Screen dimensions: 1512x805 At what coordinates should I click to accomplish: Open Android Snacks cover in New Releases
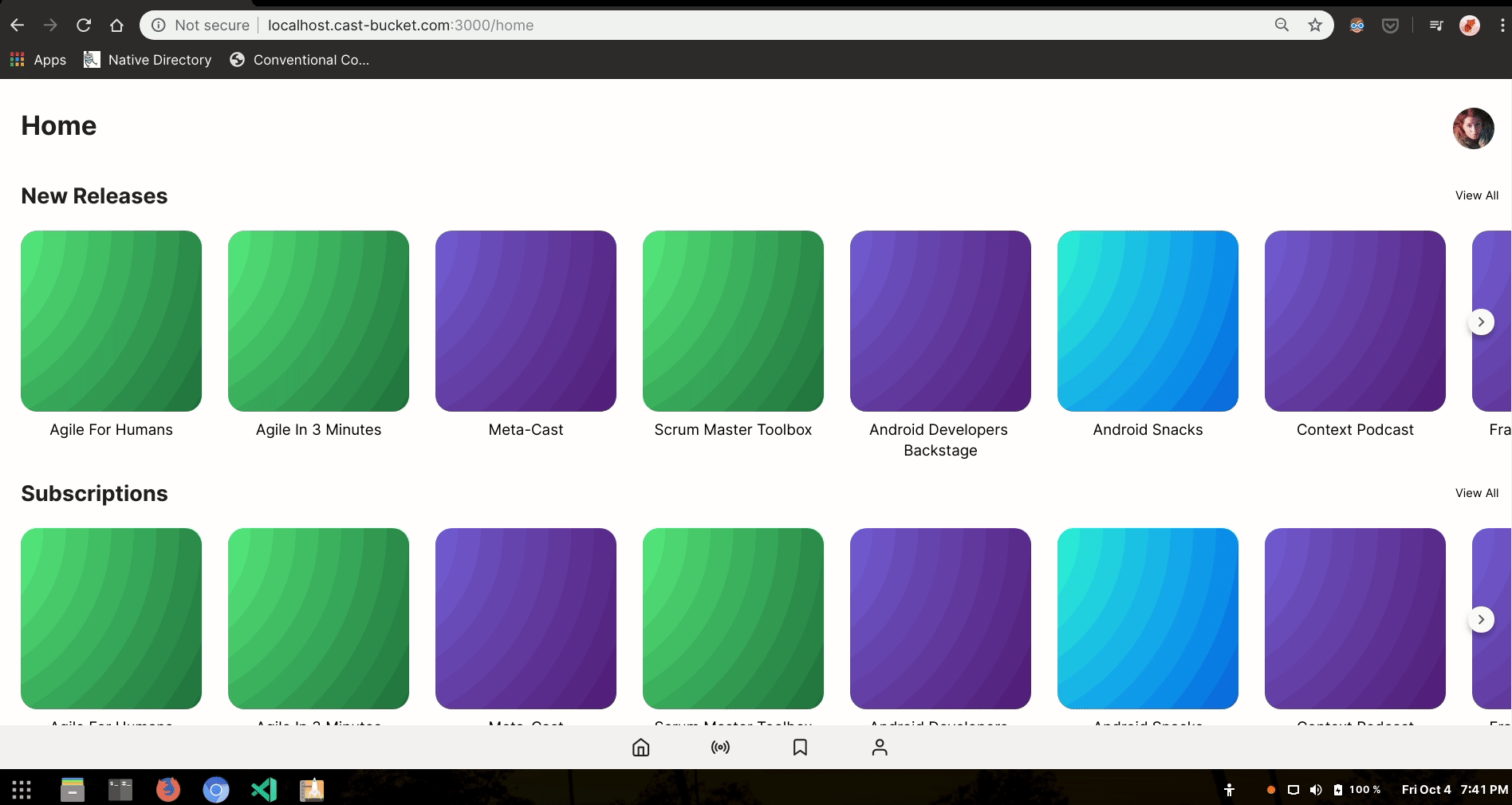[1148, 321]
